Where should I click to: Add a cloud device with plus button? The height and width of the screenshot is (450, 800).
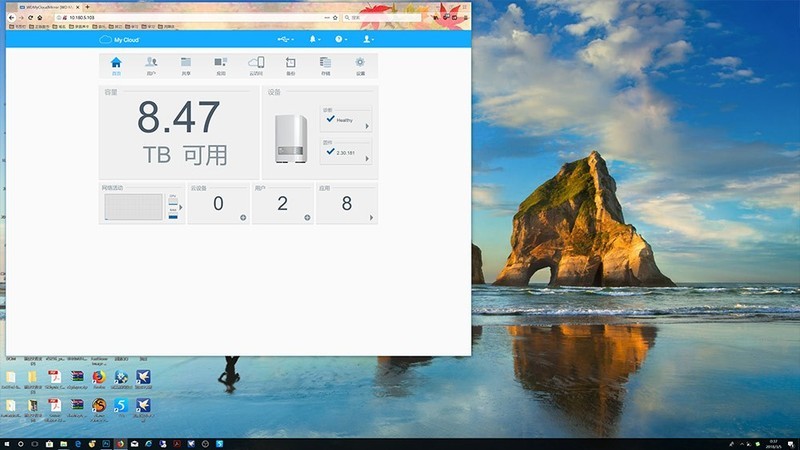(243, 218)
